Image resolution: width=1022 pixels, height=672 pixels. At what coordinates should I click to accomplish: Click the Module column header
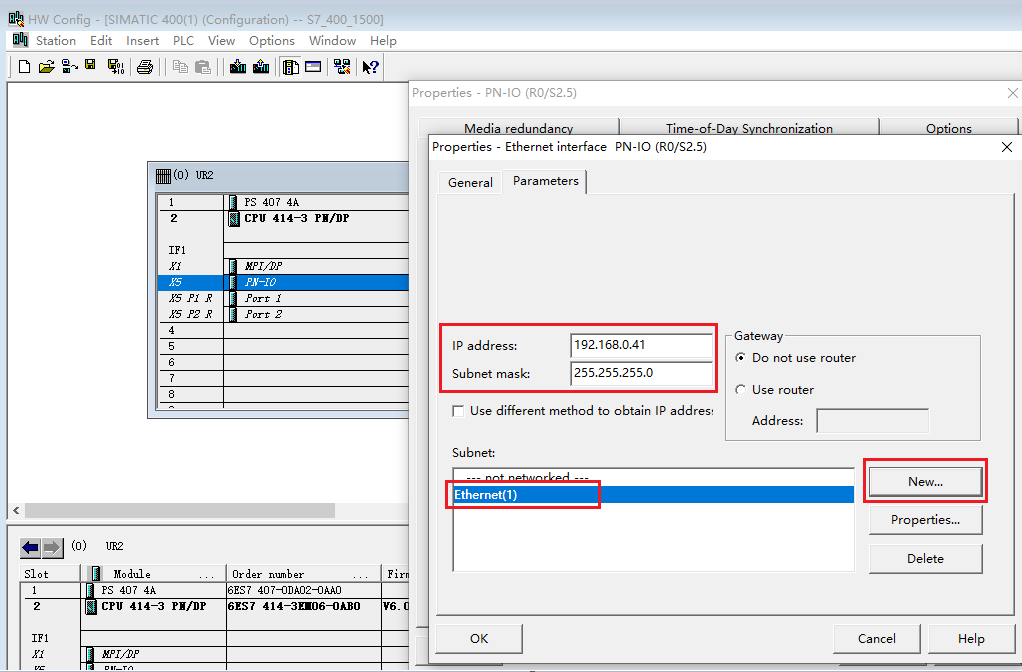click(x=153, y=574)
